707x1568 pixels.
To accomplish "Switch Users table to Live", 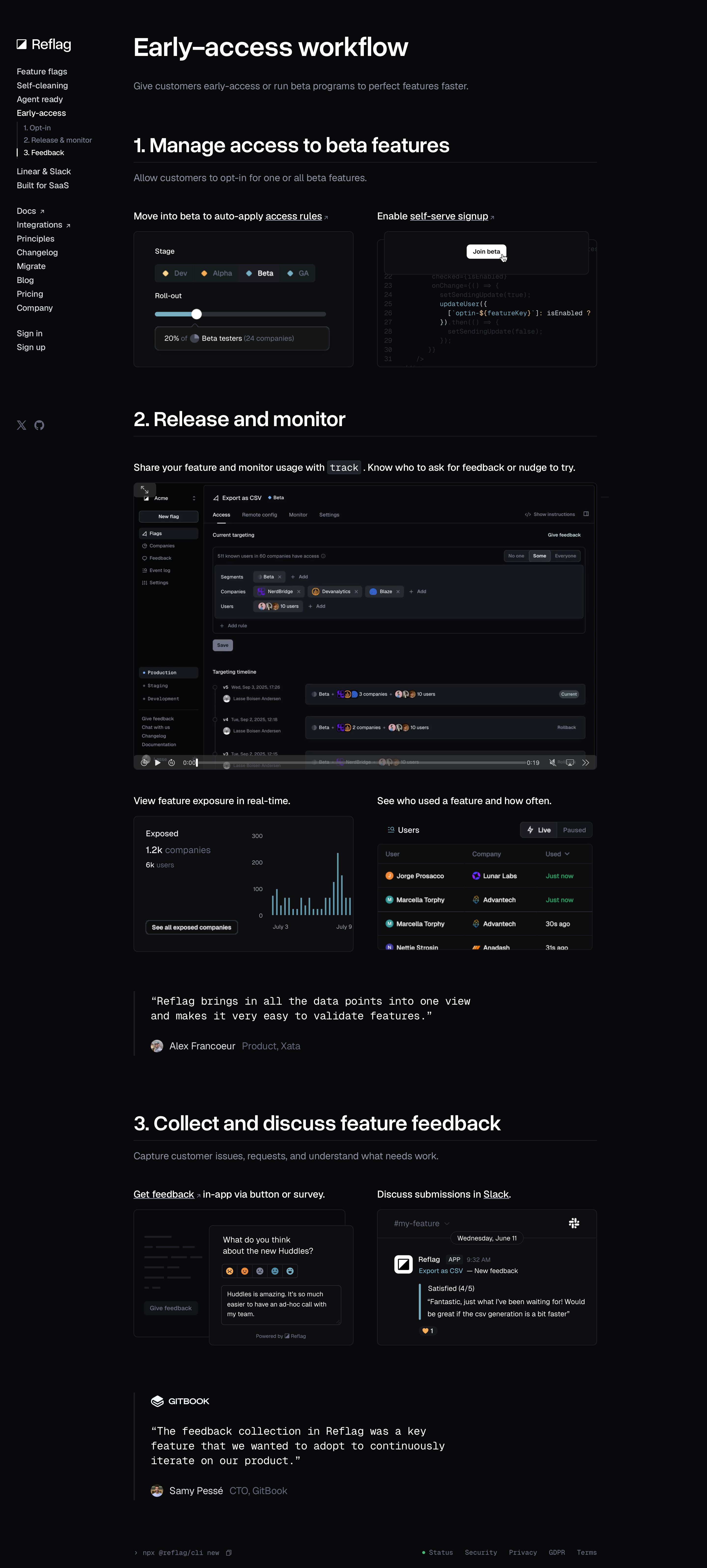I will (x=539, y=830).
